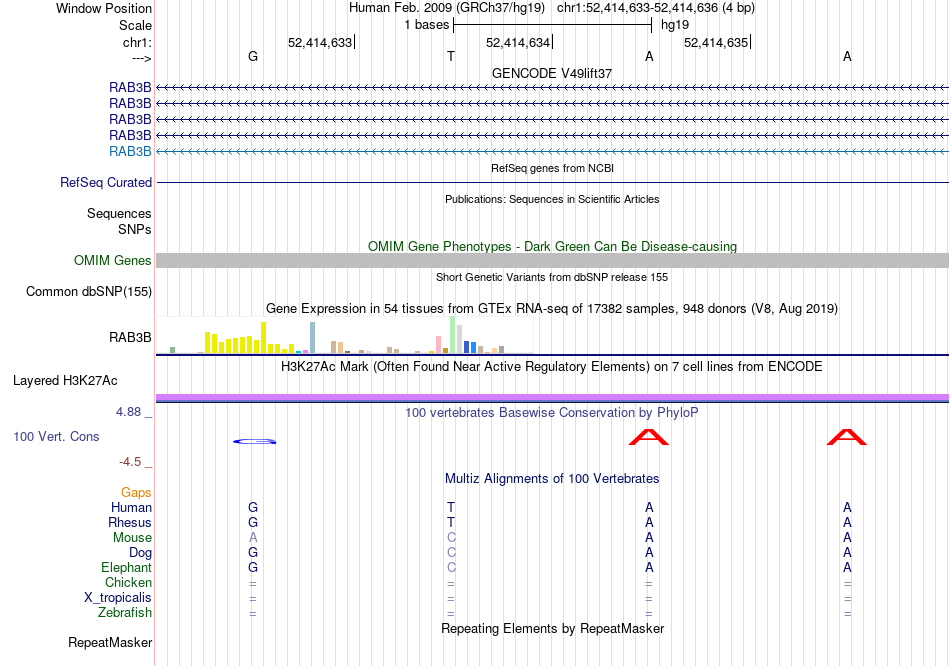Click the blue G logo in PhyloP track

click(x=254, y=441)
